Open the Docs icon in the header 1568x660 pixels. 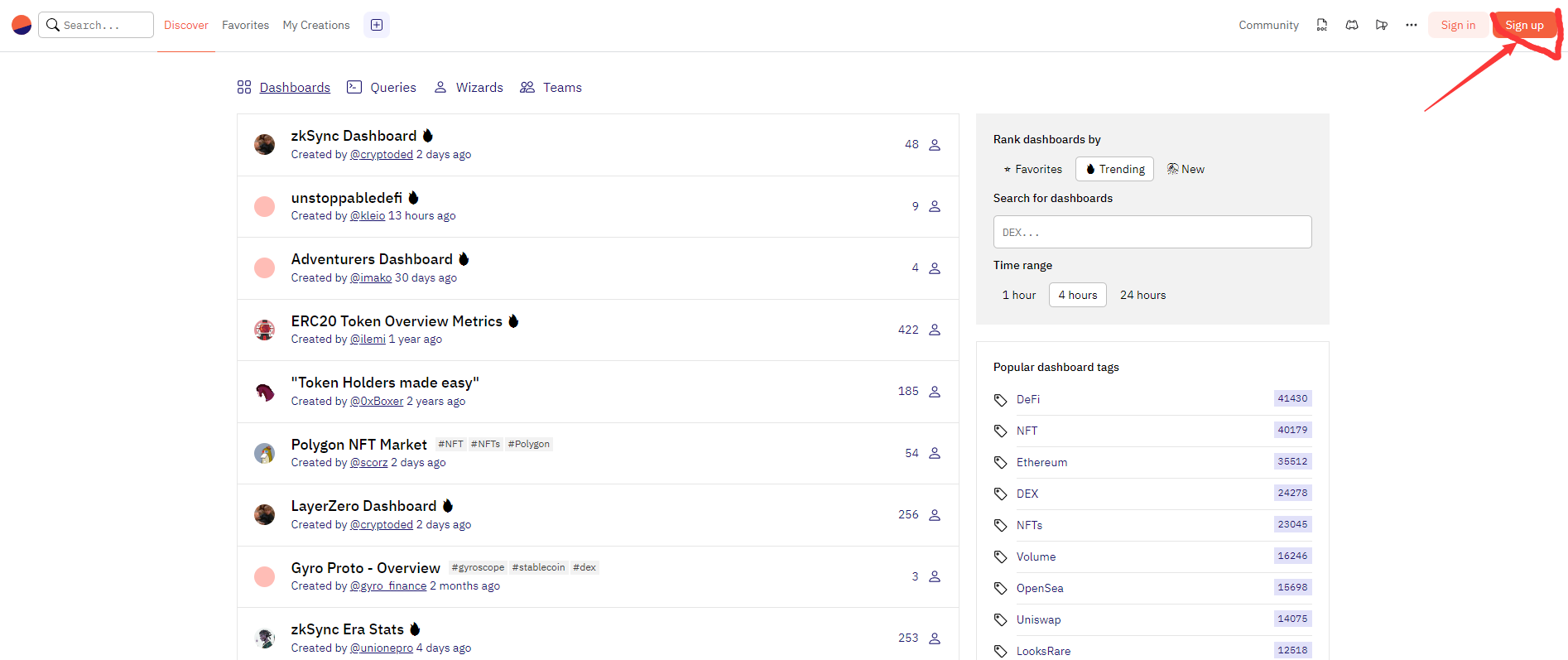click(1322, 25)
